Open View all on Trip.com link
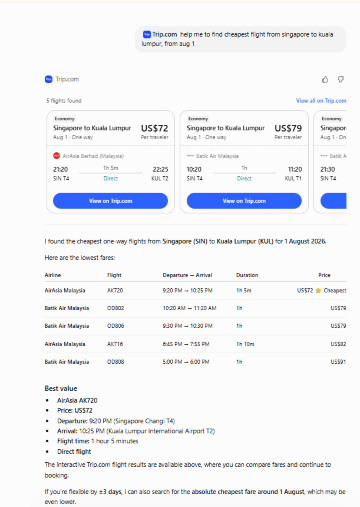 click(321, 100)
